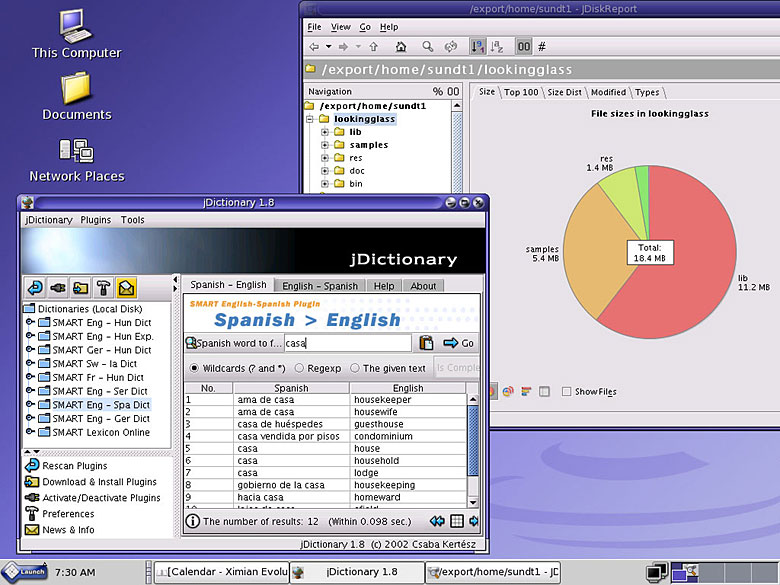Open the View menu in JDiskReport
The width and height of the screenshot is (780, 585).
click(341, 27)
